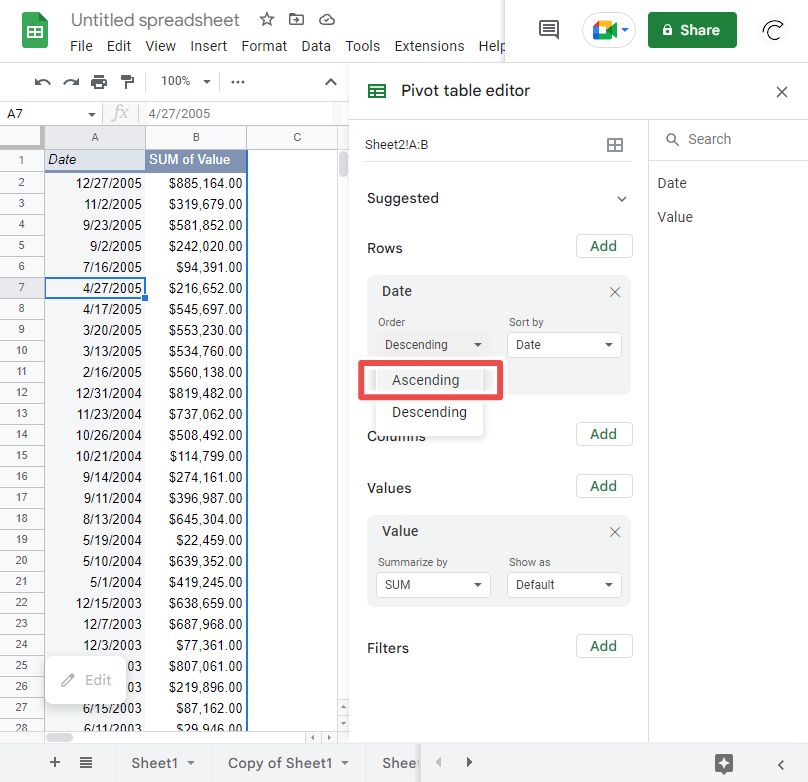The image size is (808, 782).
Task: Close the Pivot table editor
Action: pyautogui.click(x=782, y=92)
